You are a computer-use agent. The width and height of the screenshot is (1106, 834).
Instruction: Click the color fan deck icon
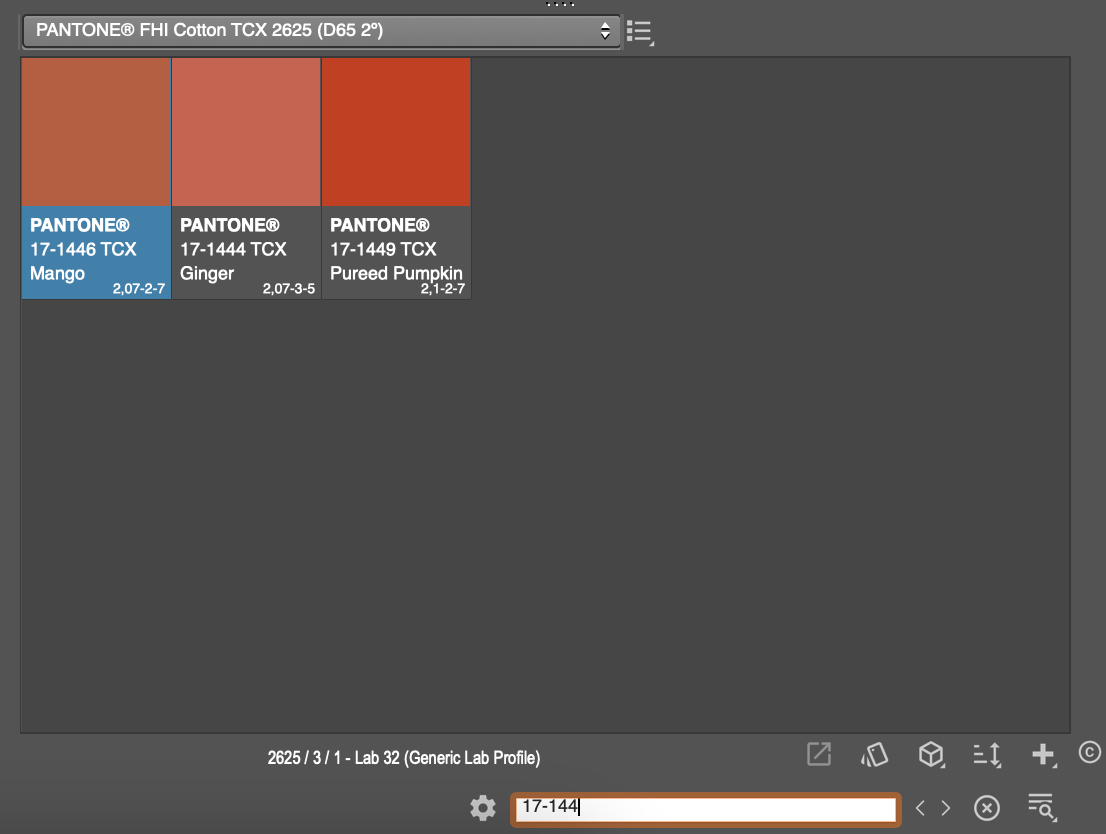click(875, 755)
